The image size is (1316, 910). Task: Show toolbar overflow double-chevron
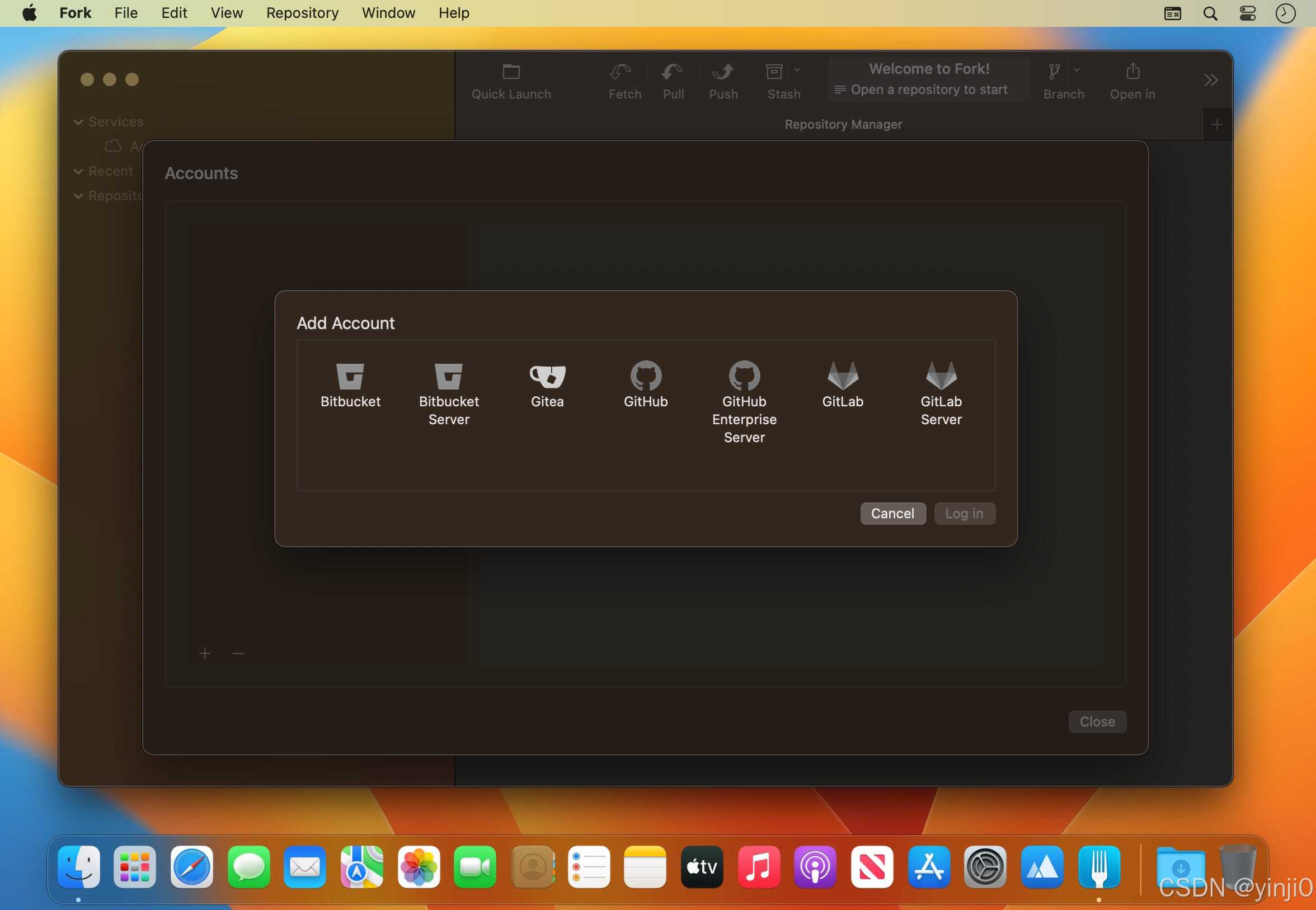point(1211,80)
